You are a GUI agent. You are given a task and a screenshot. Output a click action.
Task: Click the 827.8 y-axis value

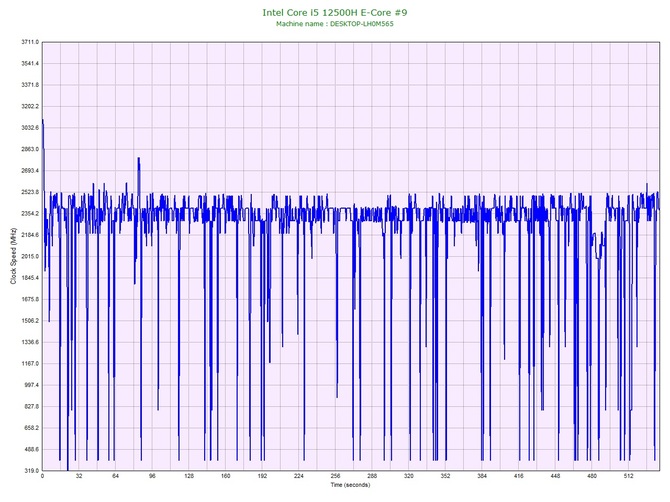coord(31,406)
